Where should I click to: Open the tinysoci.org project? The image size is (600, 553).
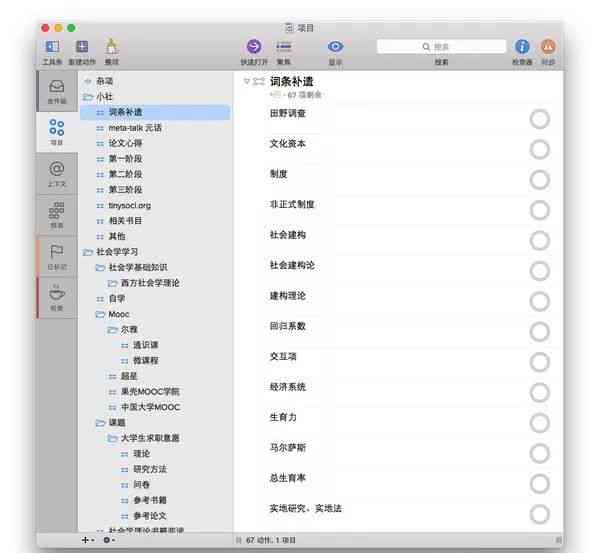pos(129,206)
